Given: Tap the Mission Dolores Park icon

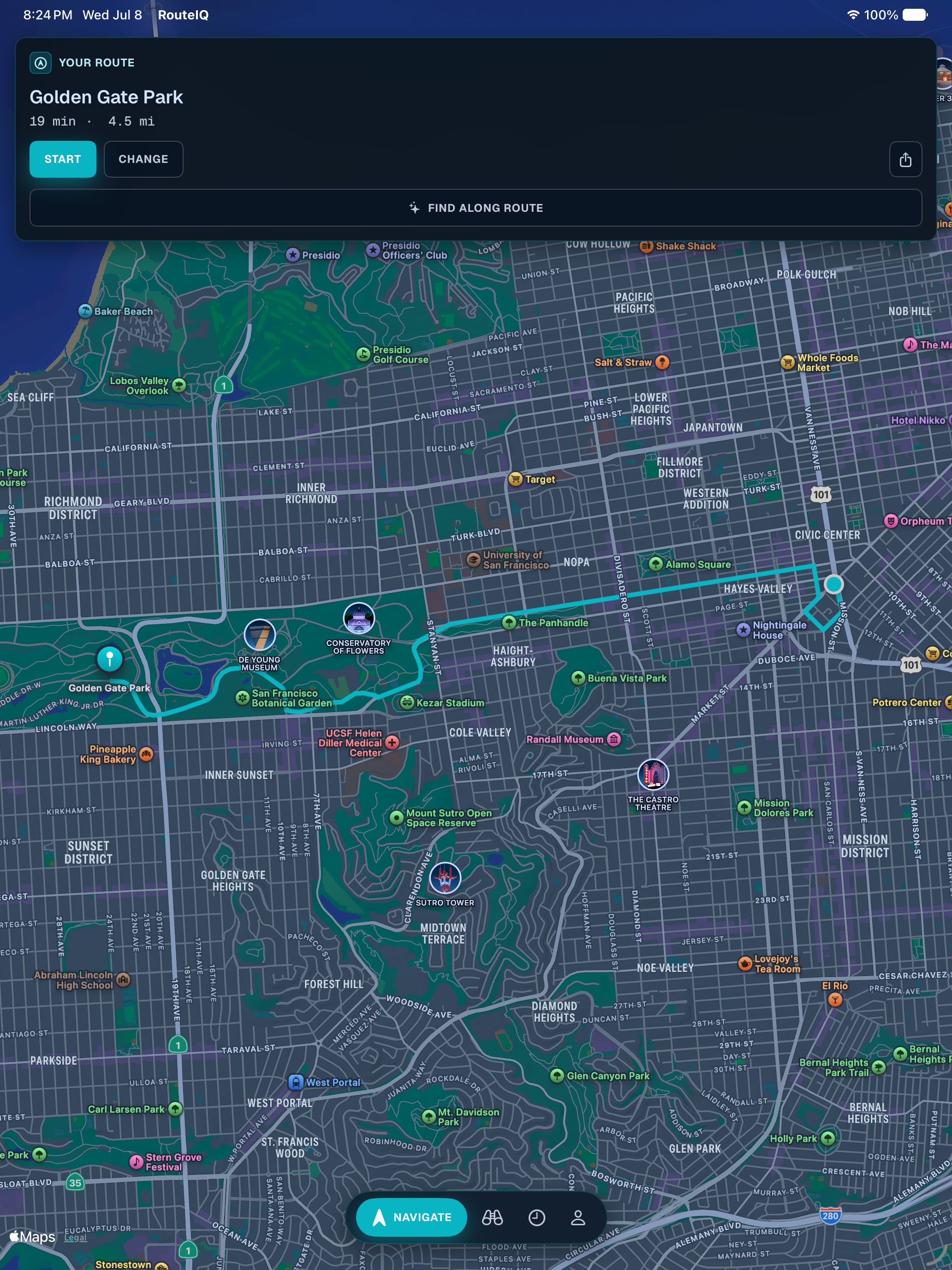Looking at the screenshot, I should 744,808.
